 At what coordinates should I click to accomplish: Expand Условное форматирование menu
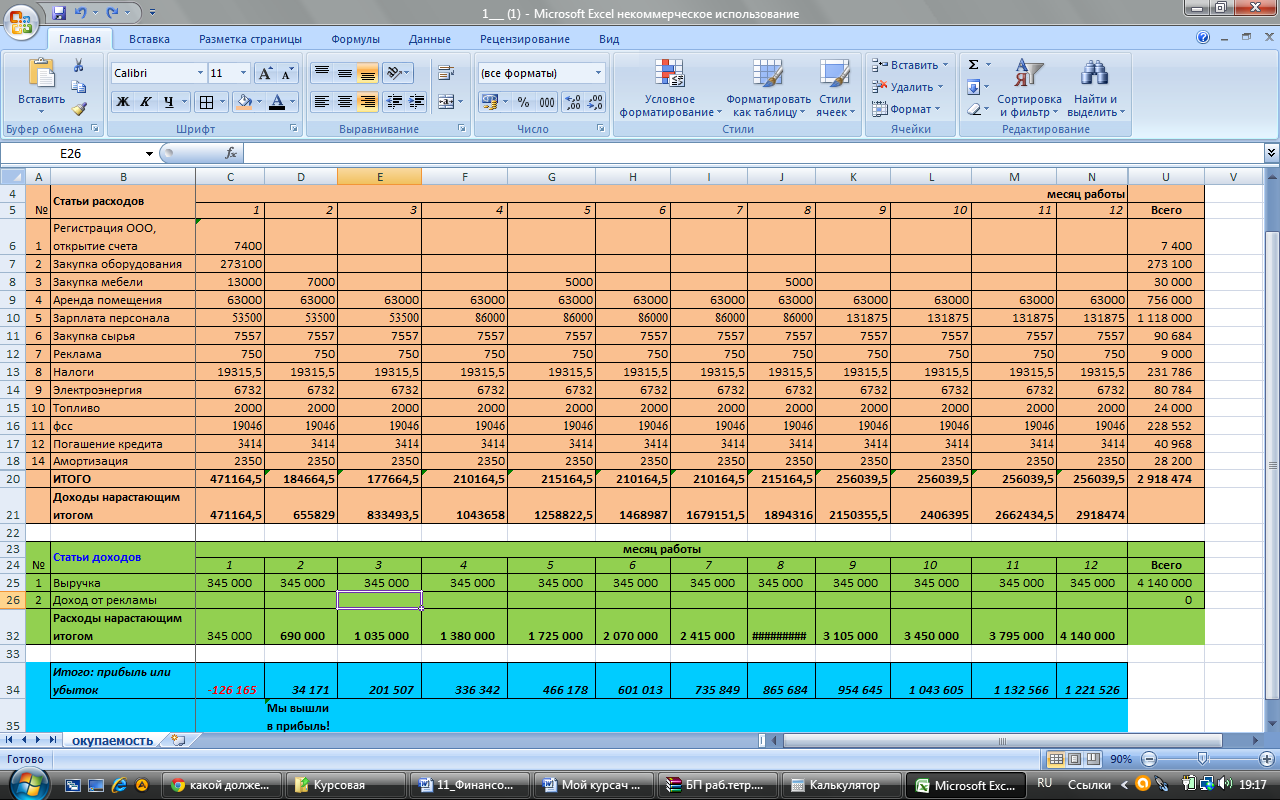(669, 88)
